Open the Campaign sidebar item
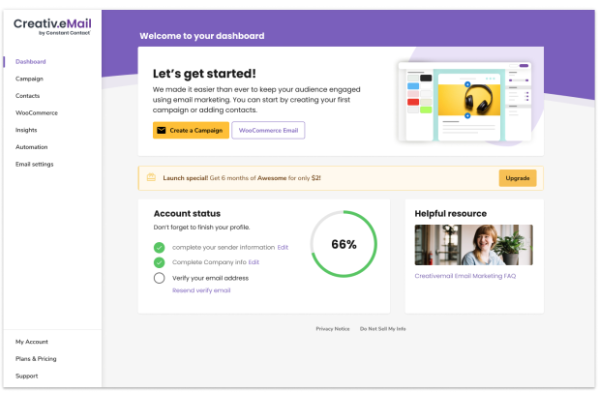The width and height of the screenshot is (598, 396). (29, 79)
